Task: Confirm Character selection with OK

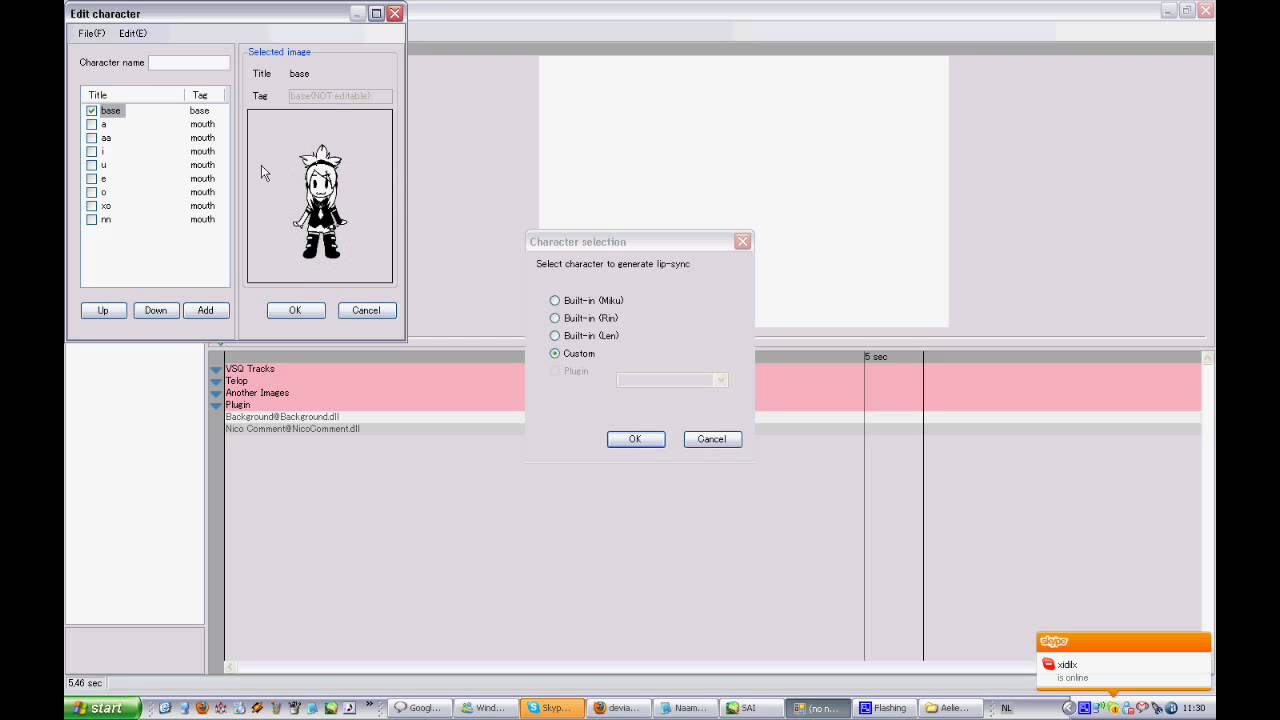Action: tap(636, 439)
